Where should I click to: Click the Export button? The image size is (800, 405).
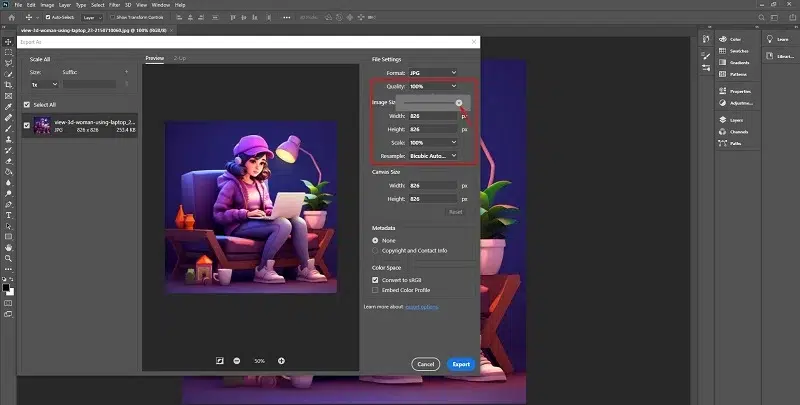point(461,364)
